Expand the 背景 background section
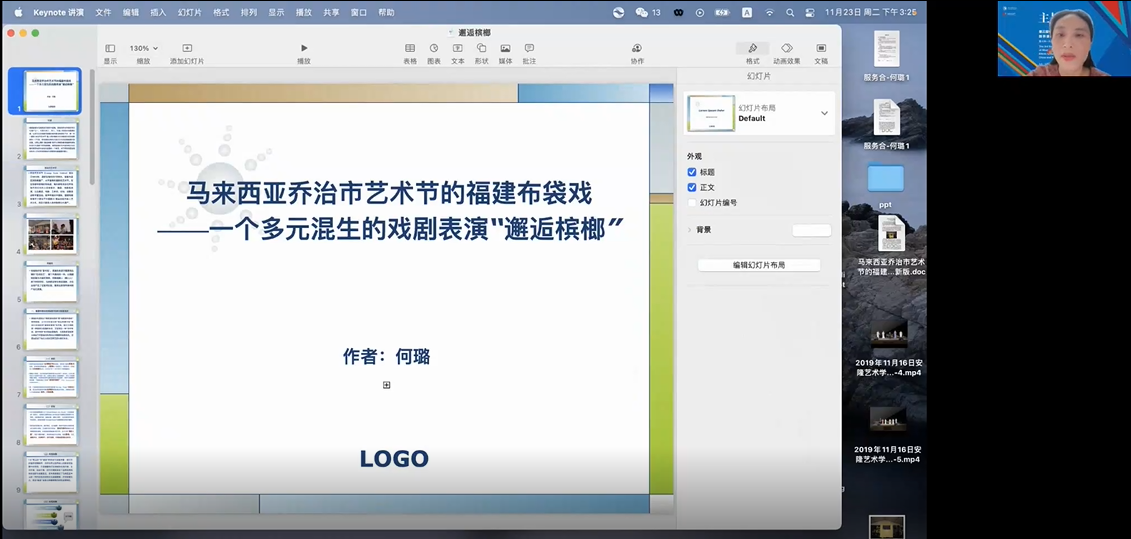1131x539 pixels. pyautogui.click(x=689, y=230)
